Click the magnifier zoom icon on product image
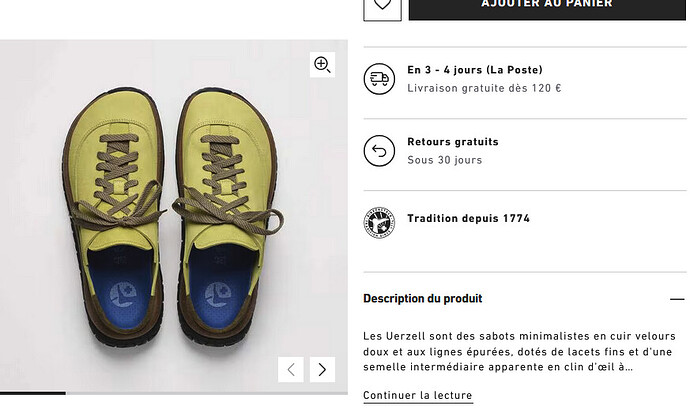The width and height of the screenshot is (690, 413). tap(322, 65)
